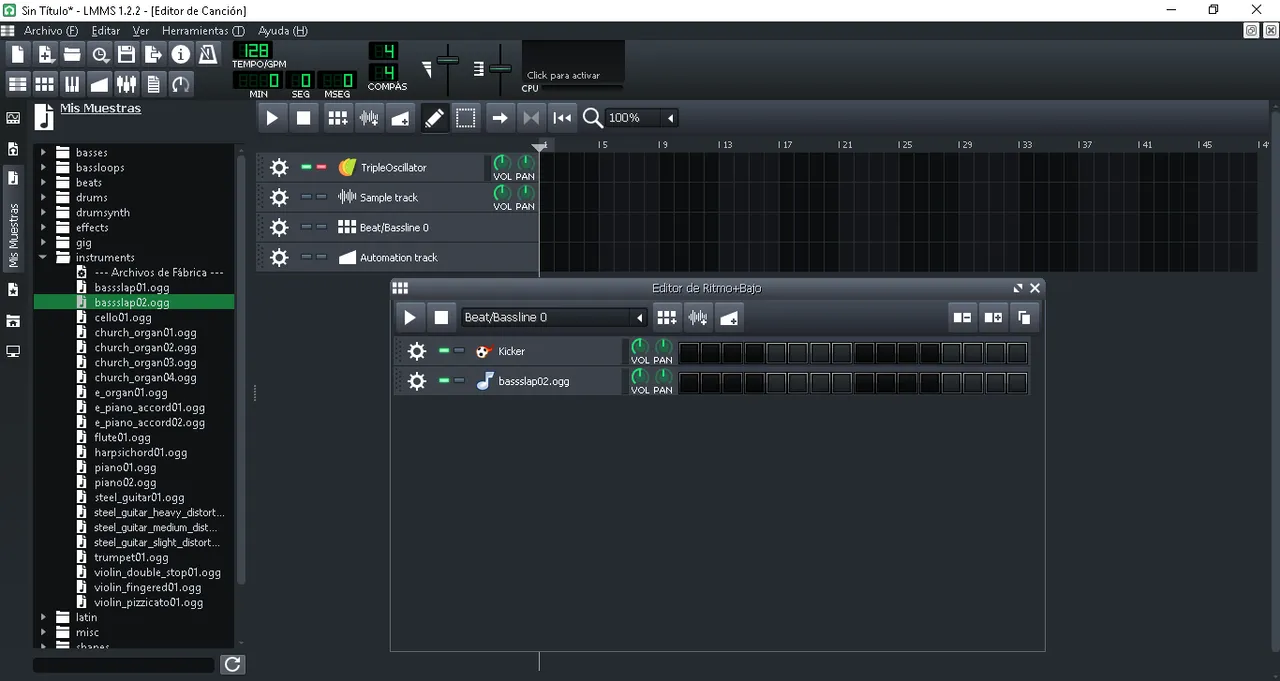Open the Ayuda menu
Viewport: 1280px width, 681px height.
[283, 31]
